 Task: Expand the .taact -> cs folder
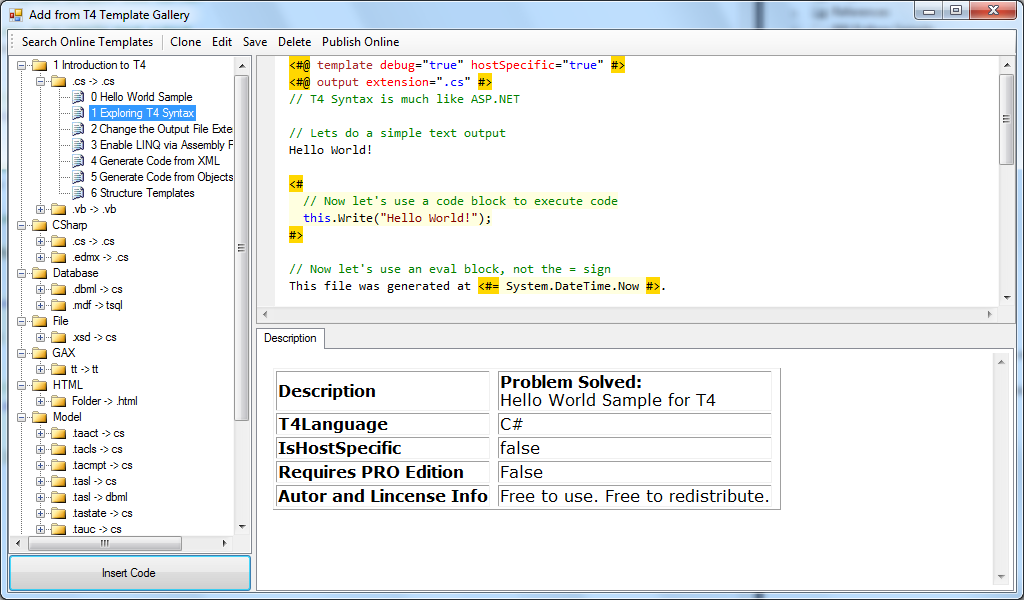click(x=40, y=433)
